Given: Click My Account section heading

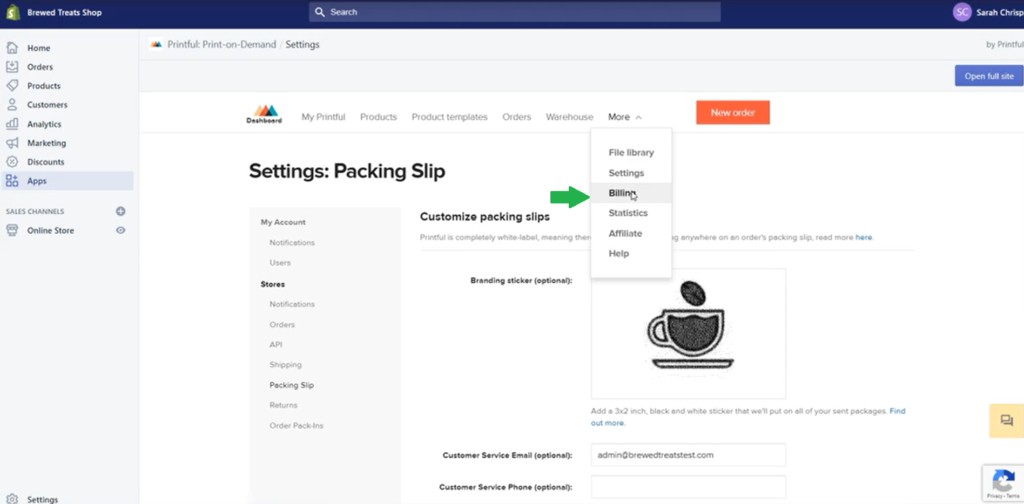Looking at the screenshot, I should click(x=283, y=223).
